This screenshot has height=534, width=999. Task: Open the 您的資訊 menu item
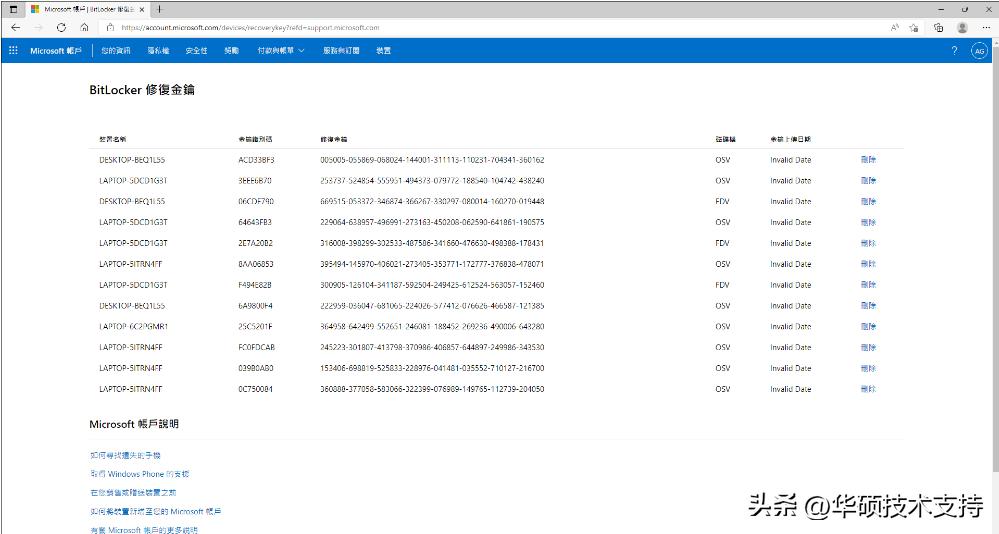pyautogui.click(x=115, y=50)
